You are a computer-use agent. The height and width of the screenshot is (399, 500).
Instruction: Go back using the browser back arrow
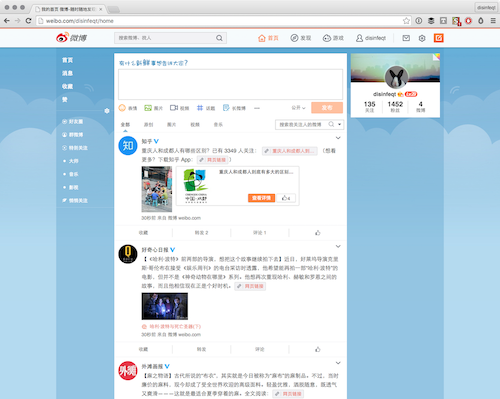tap(7, 21)
